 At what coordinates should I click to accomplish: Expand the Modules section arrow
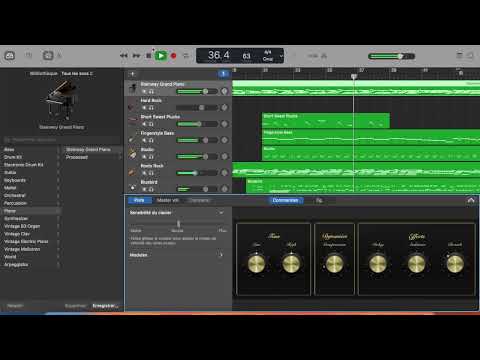pyautogui.click(x=220, y=255)
